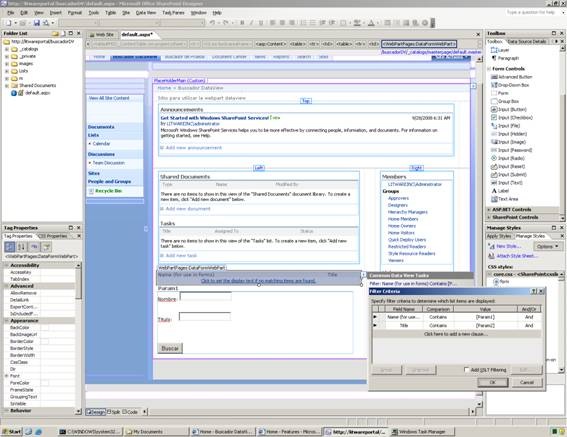567x437 pixels.
Task: Show categorized view in Tag Properties
Action: click(x=10, y=247)
